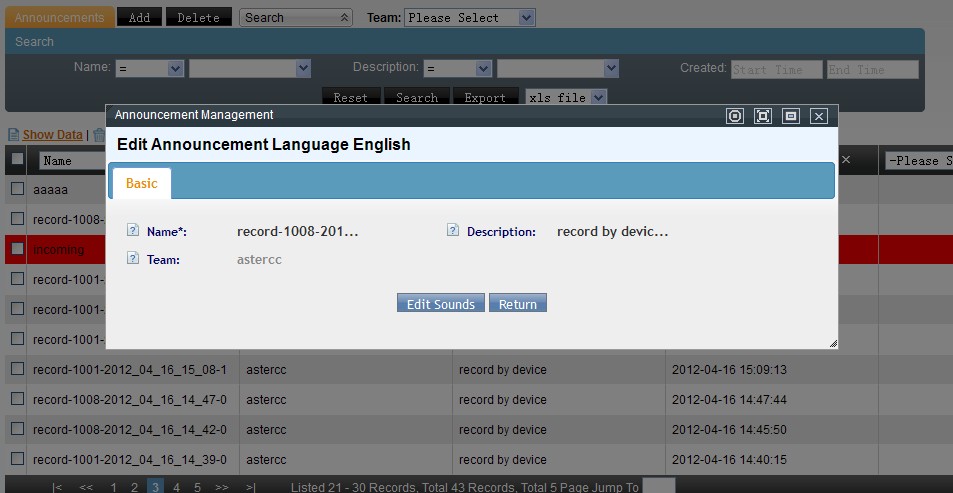Switch to the Basic tab
953x493 pixels.
[141, 184]
